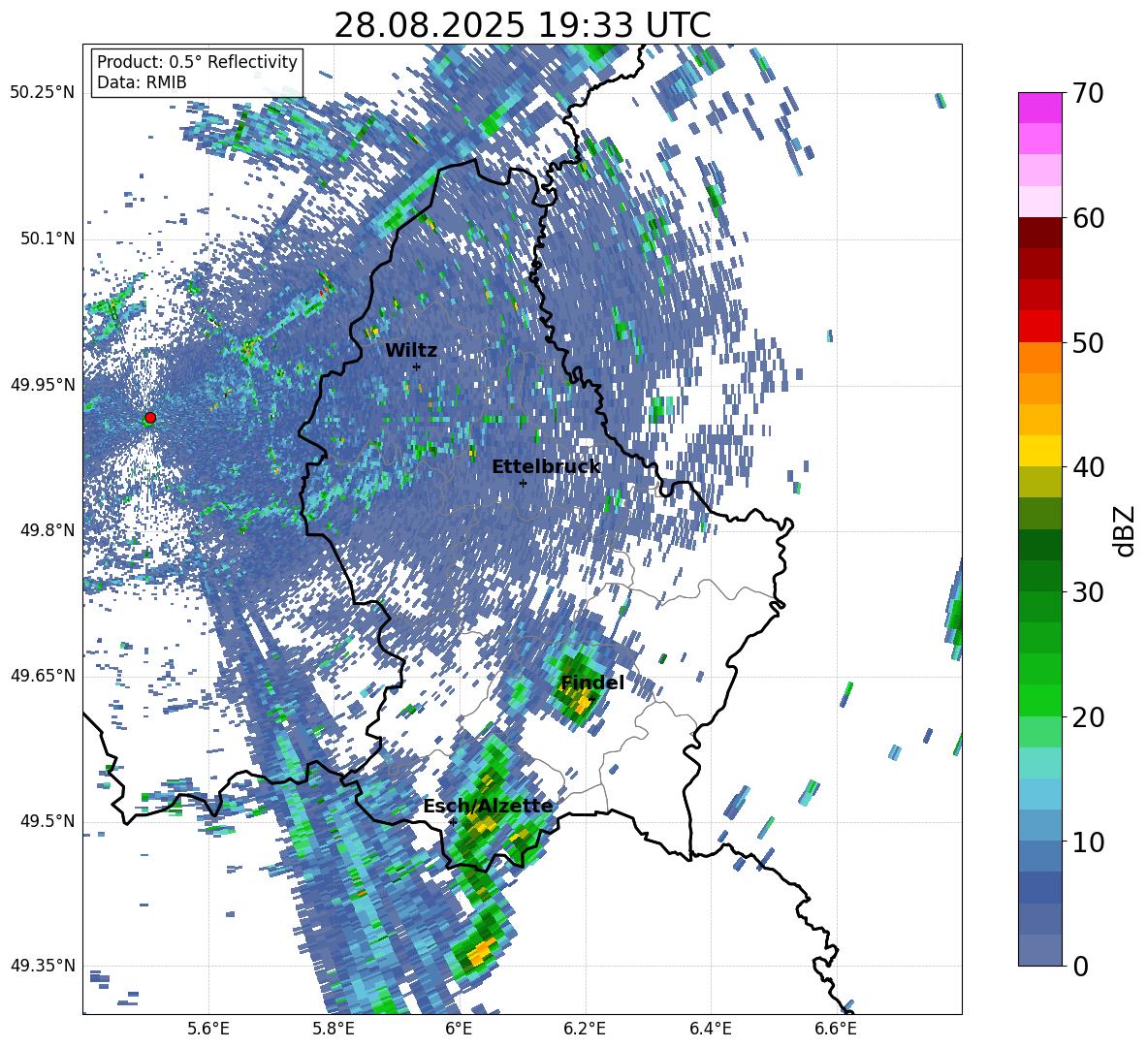Click the Product: 0.5° Reflectivity text
Image resolution: width=1148 pixels, height=1048 pixels.
[x=197, y=61]
